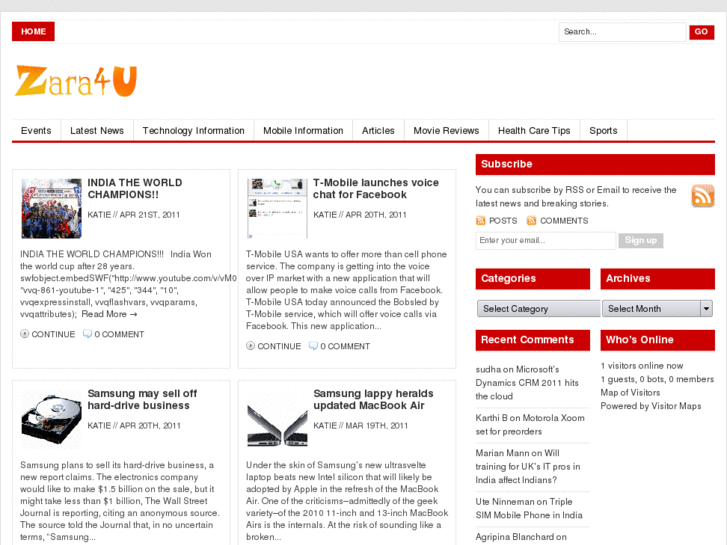The image size is (727, 545).
Task: Click the Archives section header
Action: point(657,279)
